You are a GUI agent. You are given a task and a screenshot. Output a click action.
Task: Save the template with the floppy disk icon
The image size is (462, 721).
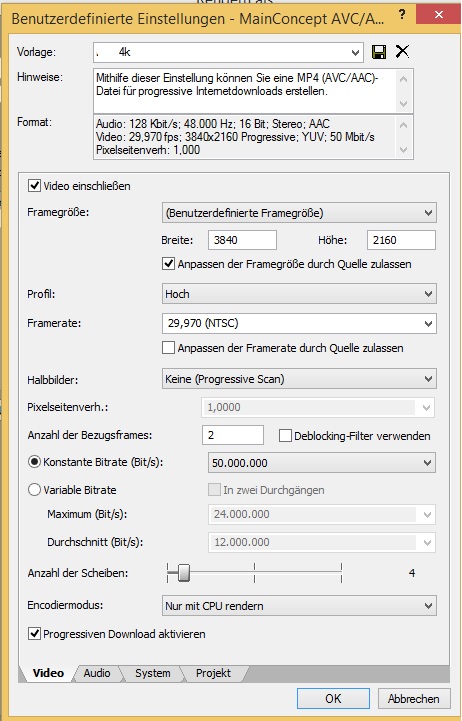click(379, 52)
